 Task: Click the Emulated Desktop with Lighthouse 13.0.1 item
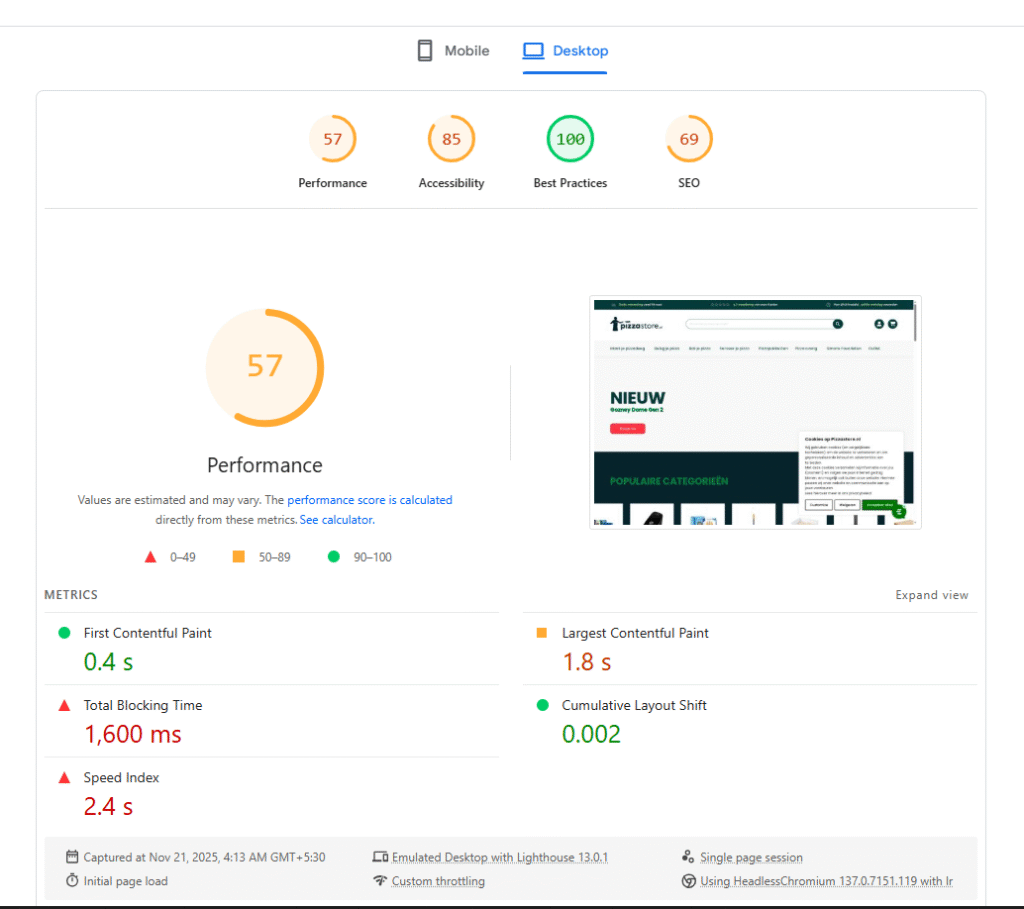pyautogui.click(x=499, y=857)
